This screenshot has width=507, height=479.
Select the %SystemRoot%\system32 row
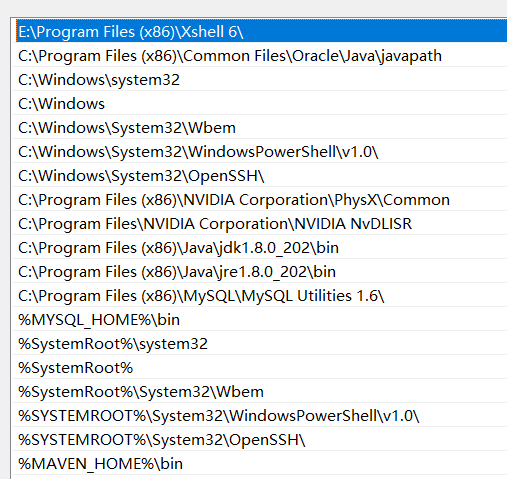(x=260, y=344)
